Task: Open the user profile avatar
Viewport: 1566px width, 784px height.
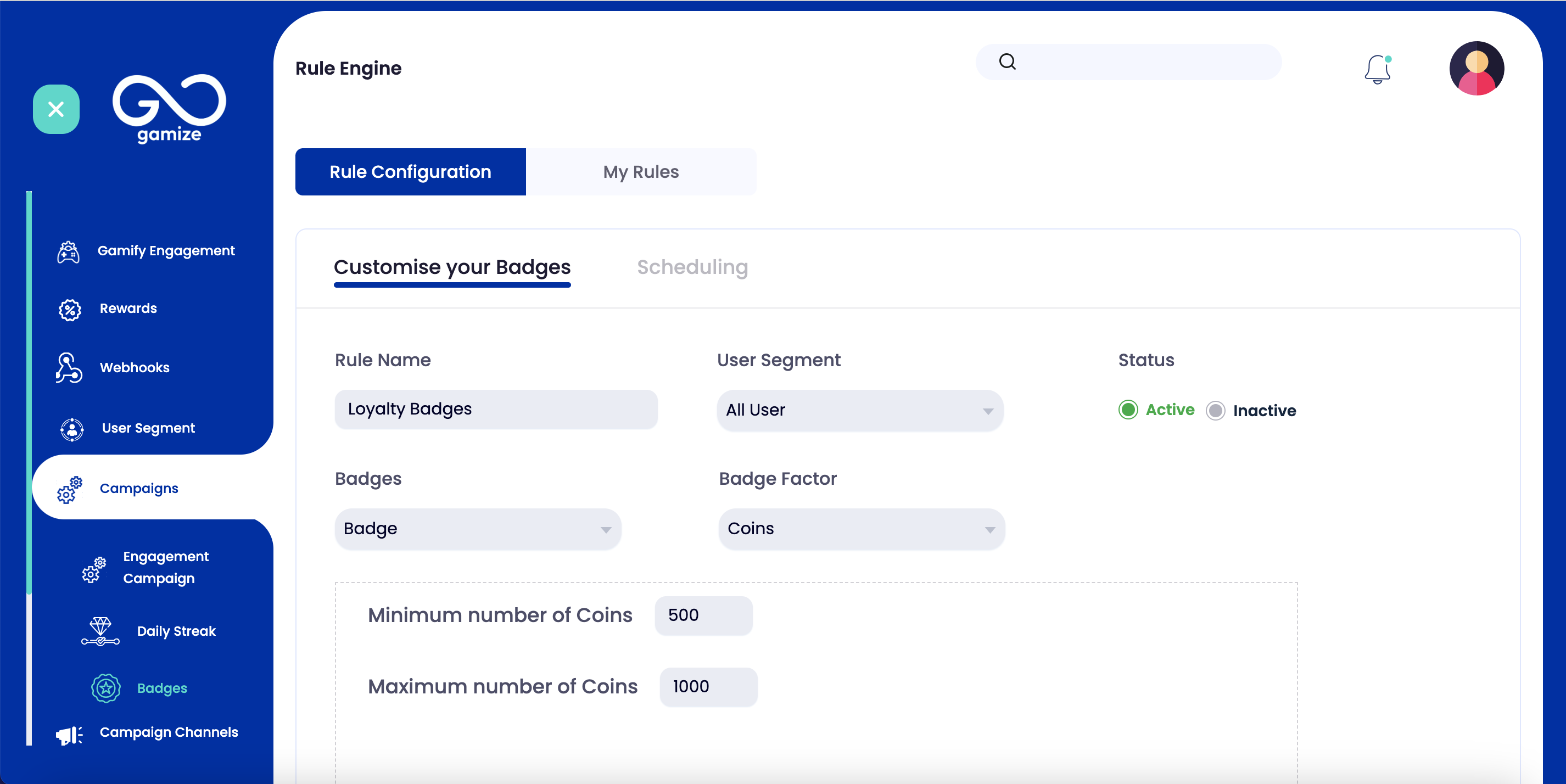Action: tap(1476, 69)
